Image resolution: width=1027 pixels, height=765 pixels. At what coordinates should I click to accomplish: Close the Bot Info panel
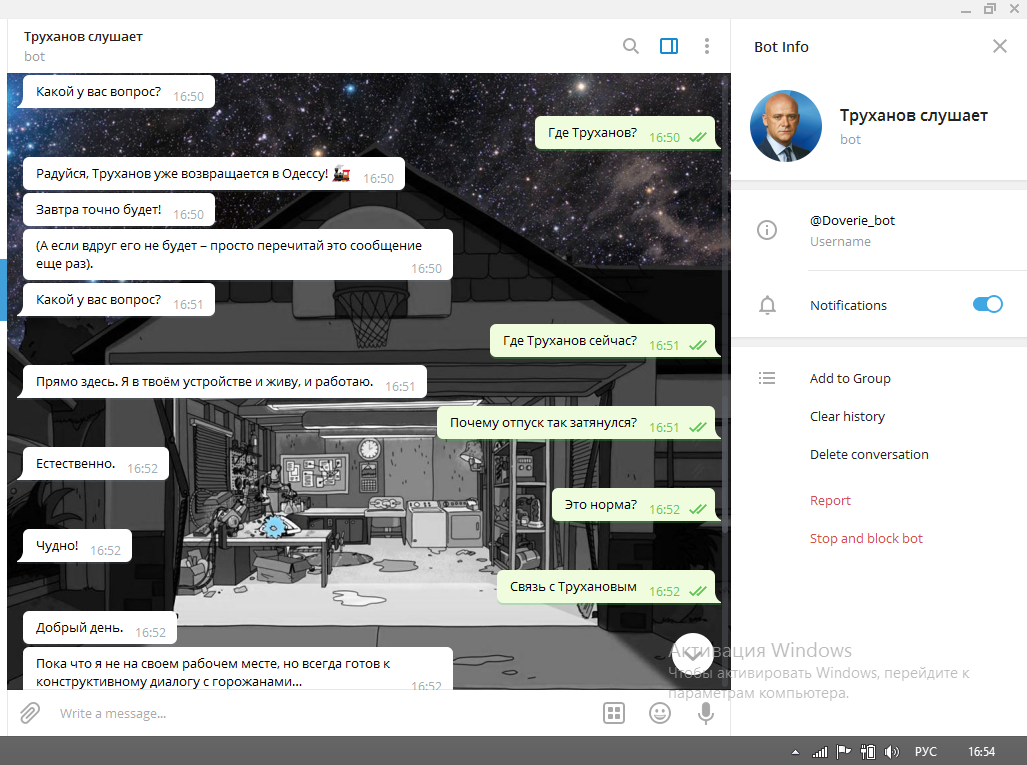pos(999,46)
